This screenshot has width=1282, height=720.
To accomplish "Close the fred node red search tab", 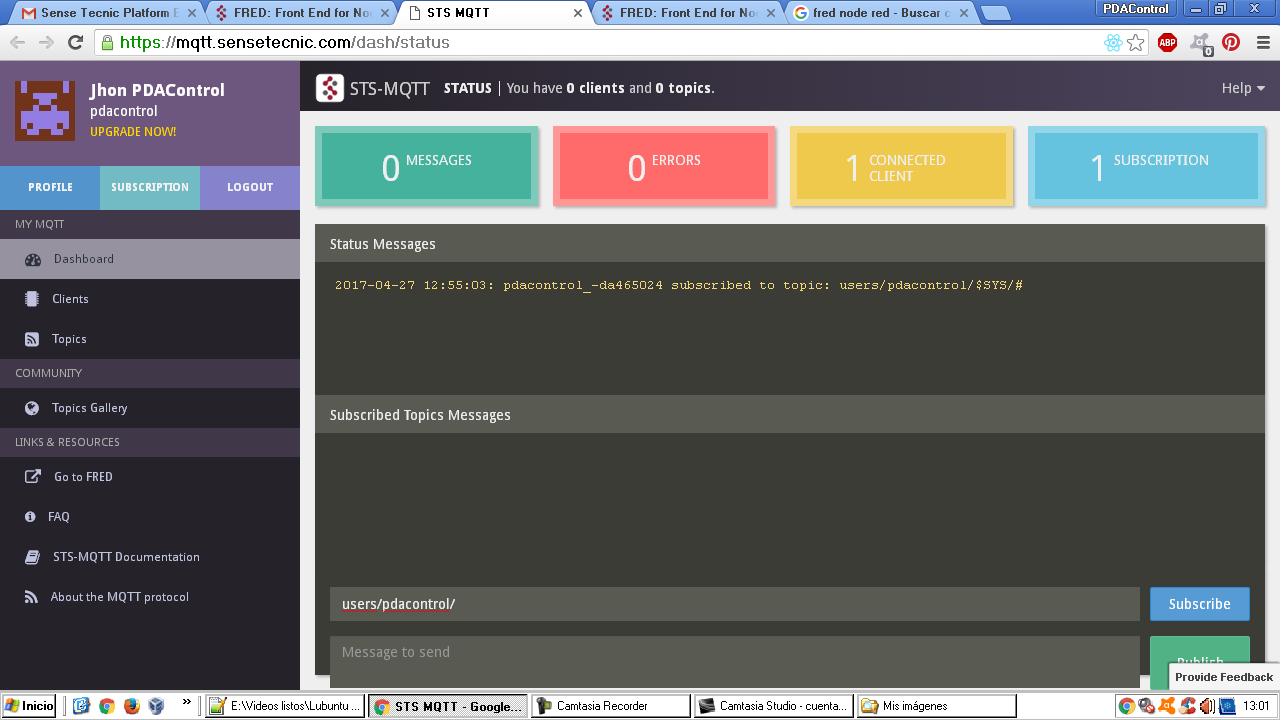I will pyautogui.click(x=963, y=13).
